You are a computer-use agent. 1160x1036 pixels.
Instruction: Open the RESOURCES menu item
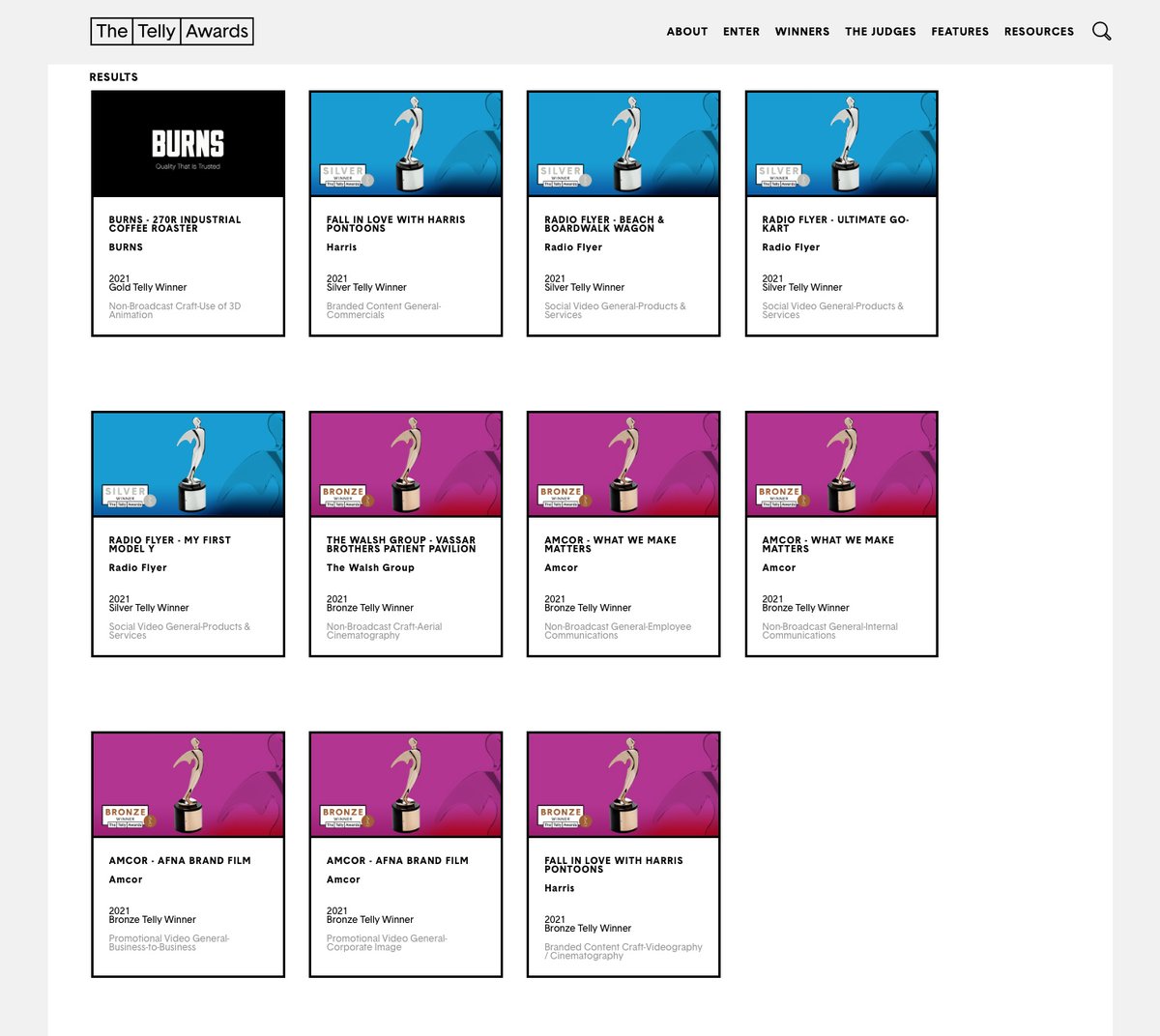(x=1039, y=32)
